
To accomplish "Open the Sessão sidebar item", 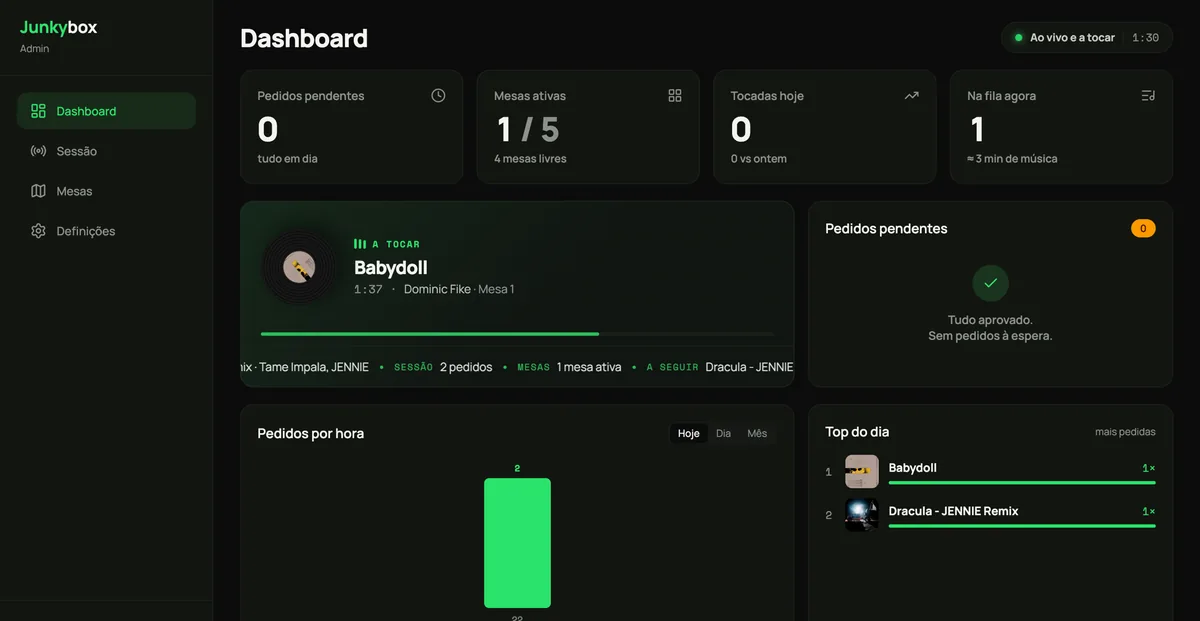I will pyautogui.click(x=106, y=151).
